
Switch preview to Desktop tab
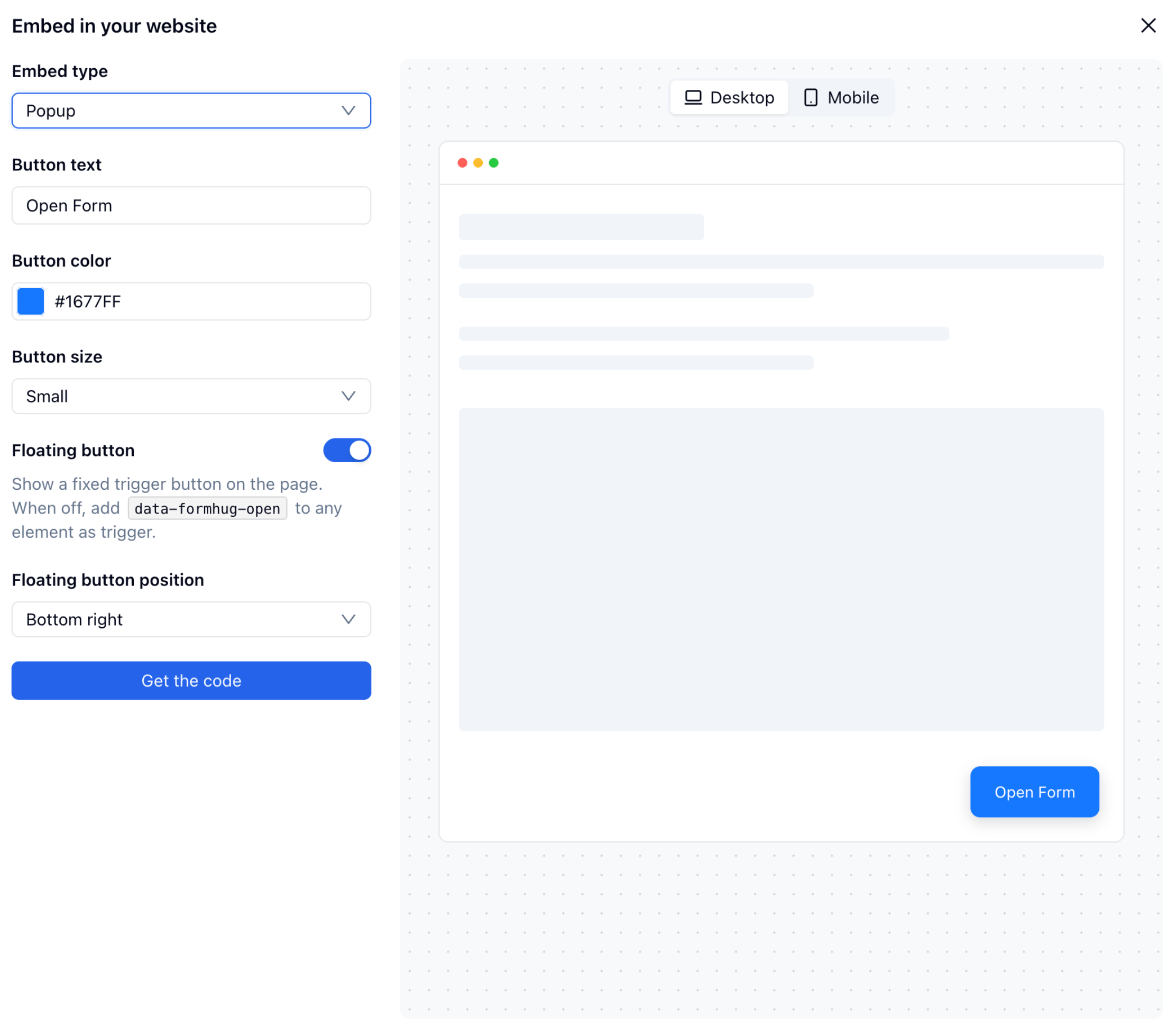coord(729,98)
